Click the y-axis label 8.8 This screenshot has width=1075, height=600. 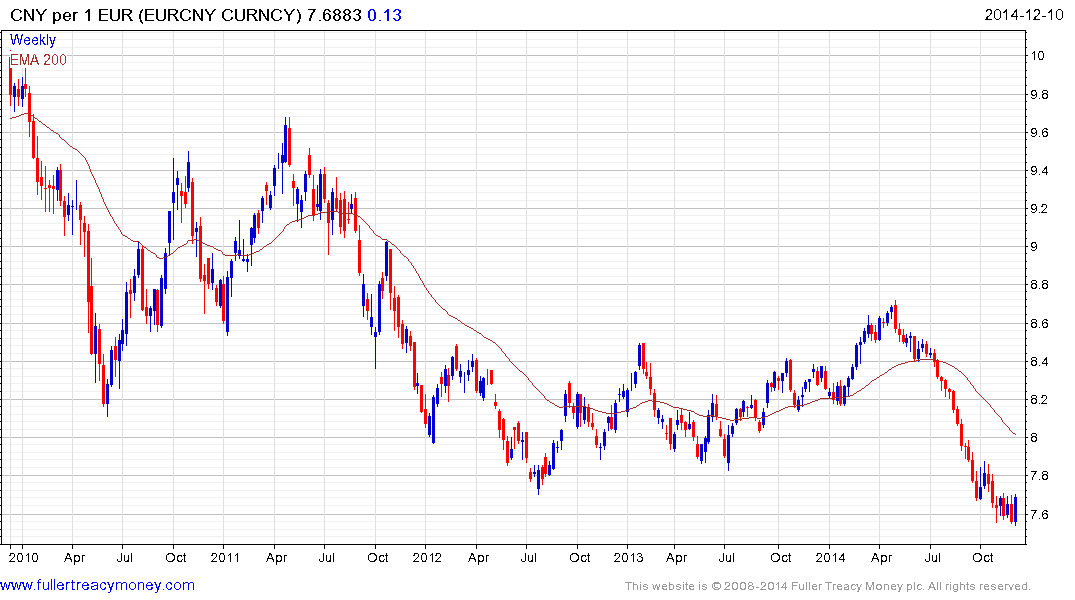[1039, 285]
